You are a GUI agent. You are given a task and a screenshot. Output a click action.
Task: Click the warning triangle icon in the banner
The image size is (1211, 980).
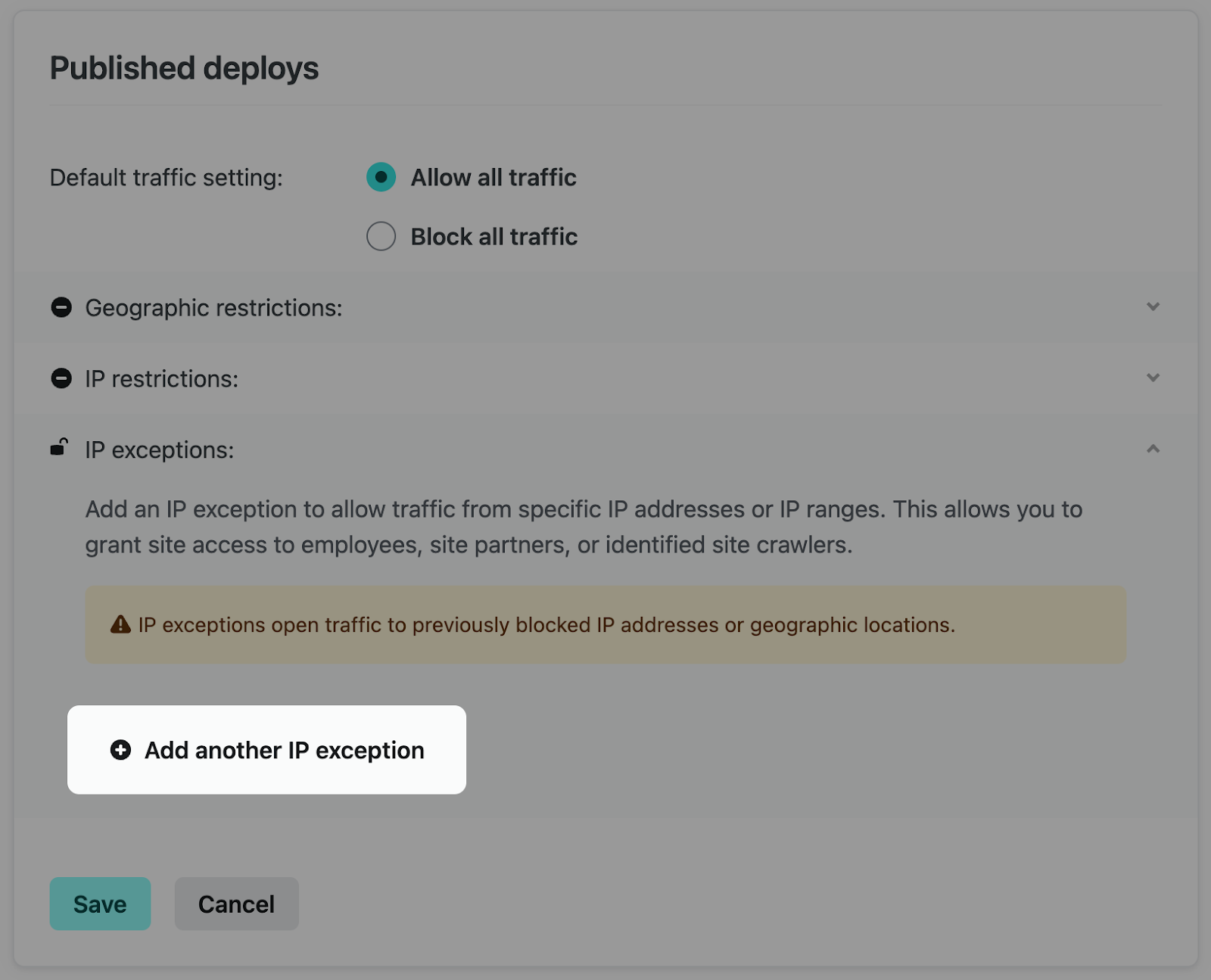coord(120,624)
